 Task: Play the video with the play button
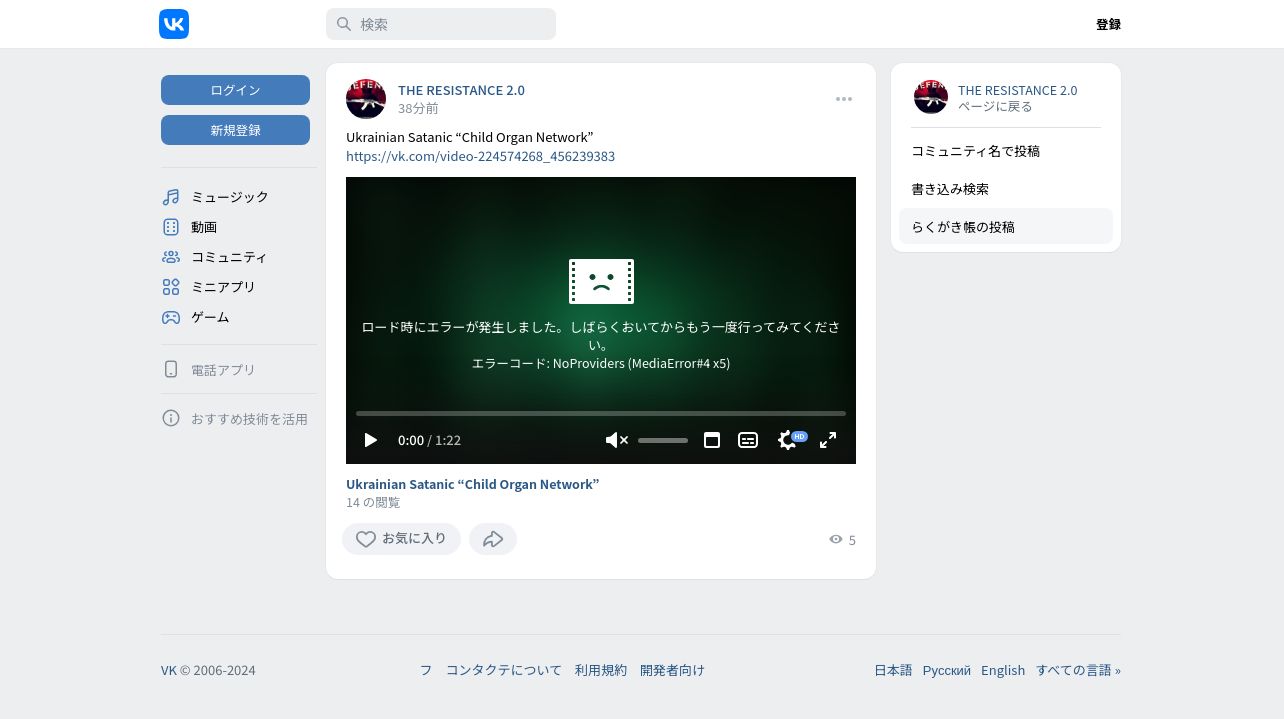[371, 440]
